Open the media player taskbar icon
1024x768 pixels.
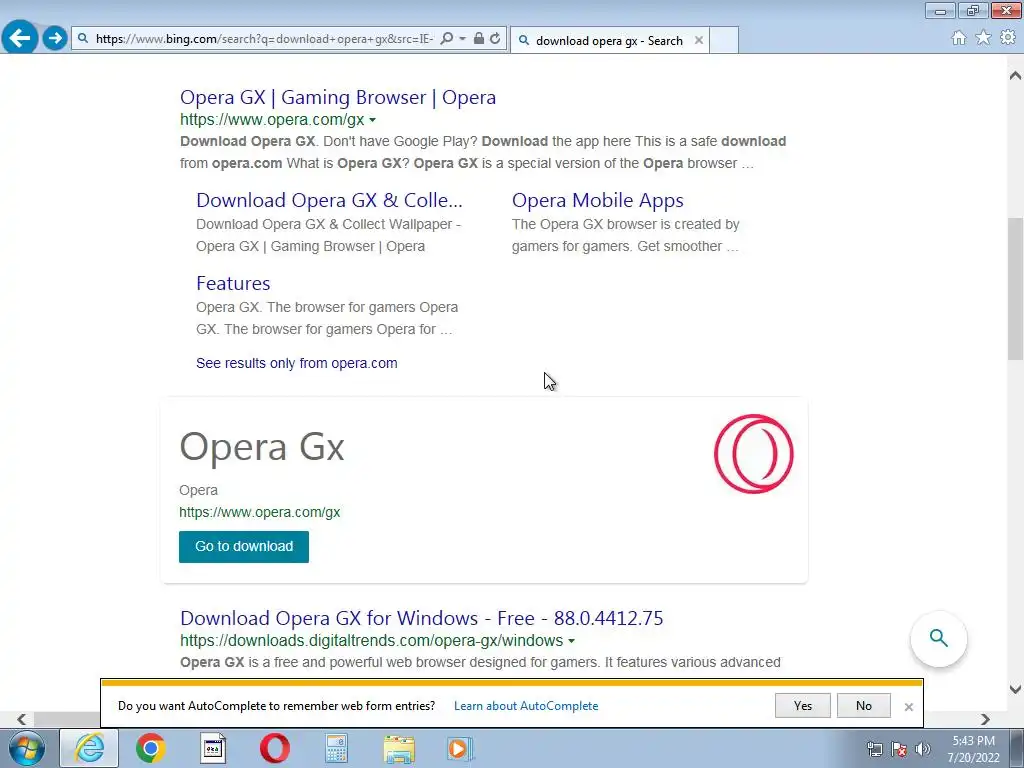point(460,748)
